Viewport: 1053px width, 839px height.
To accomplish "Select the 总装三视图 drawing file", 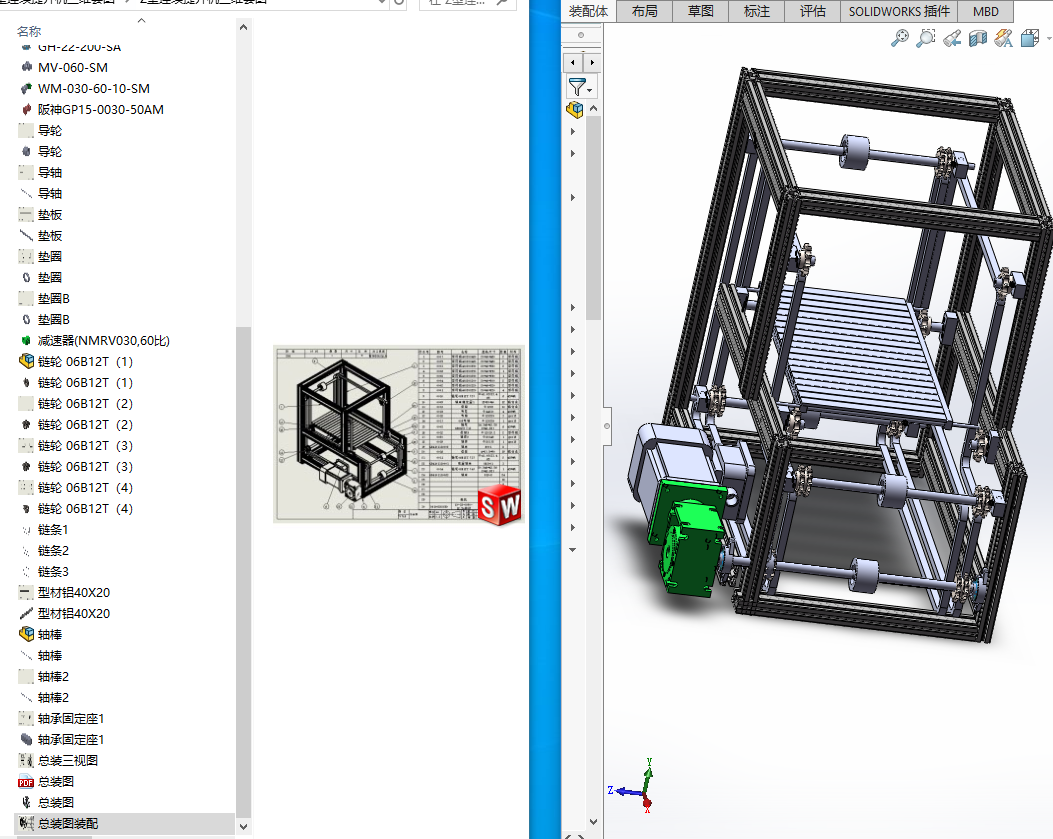I will pyautogui.click(x=67, y=761).
